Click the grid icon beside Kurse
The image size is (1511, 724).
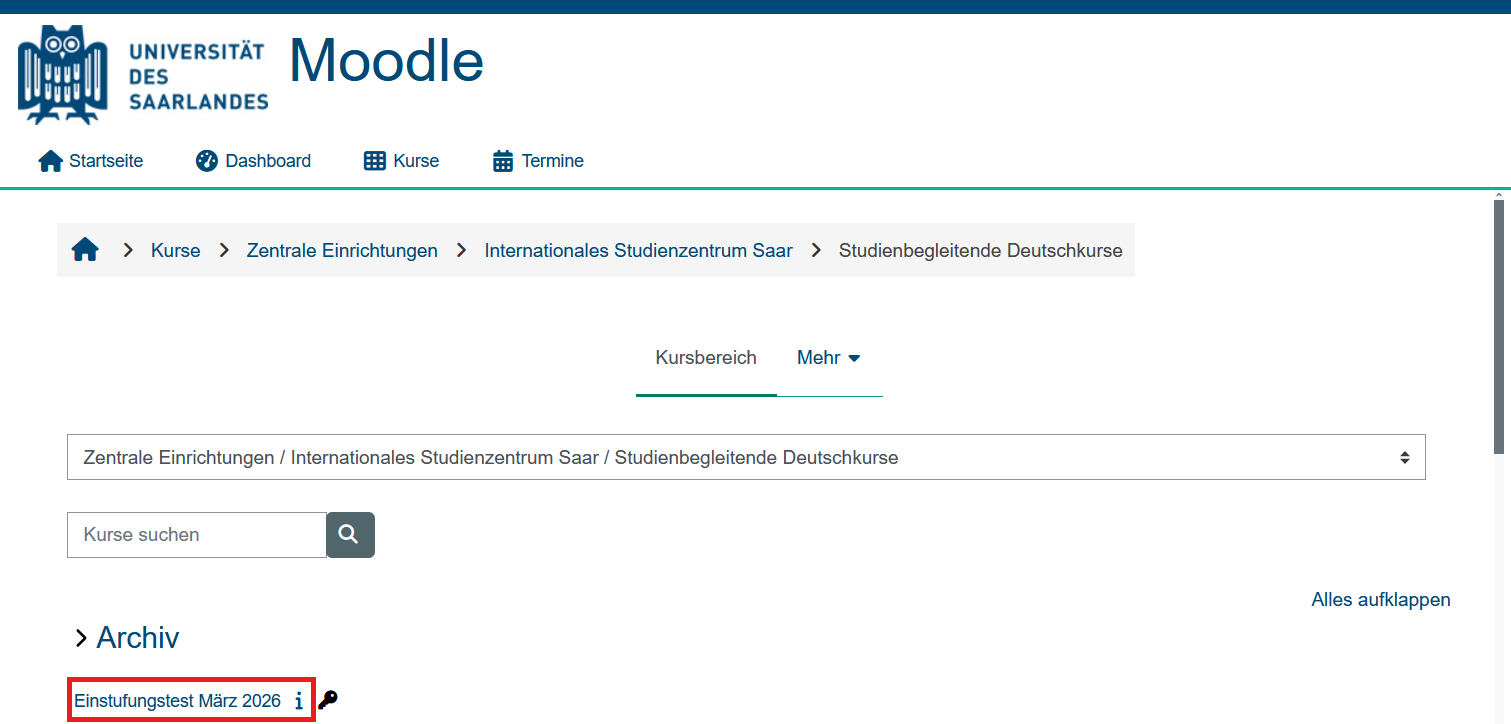tap(374, 160)
